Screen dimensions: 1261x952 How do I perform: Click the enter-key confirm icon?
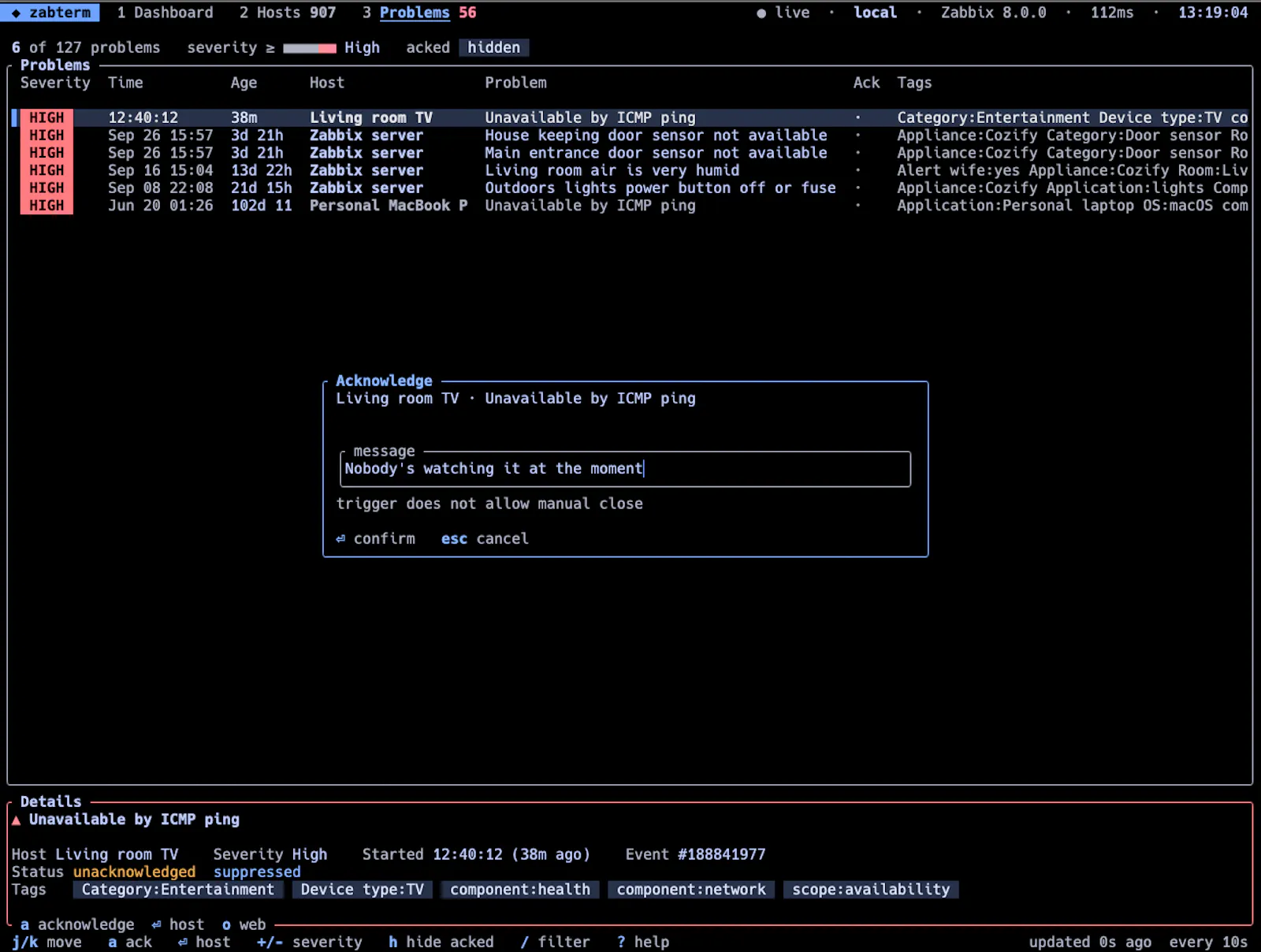(340, 538)
